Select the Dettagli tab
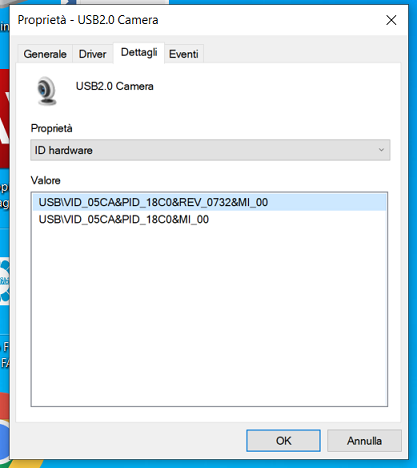417x468 pixels. coord(139,53)
